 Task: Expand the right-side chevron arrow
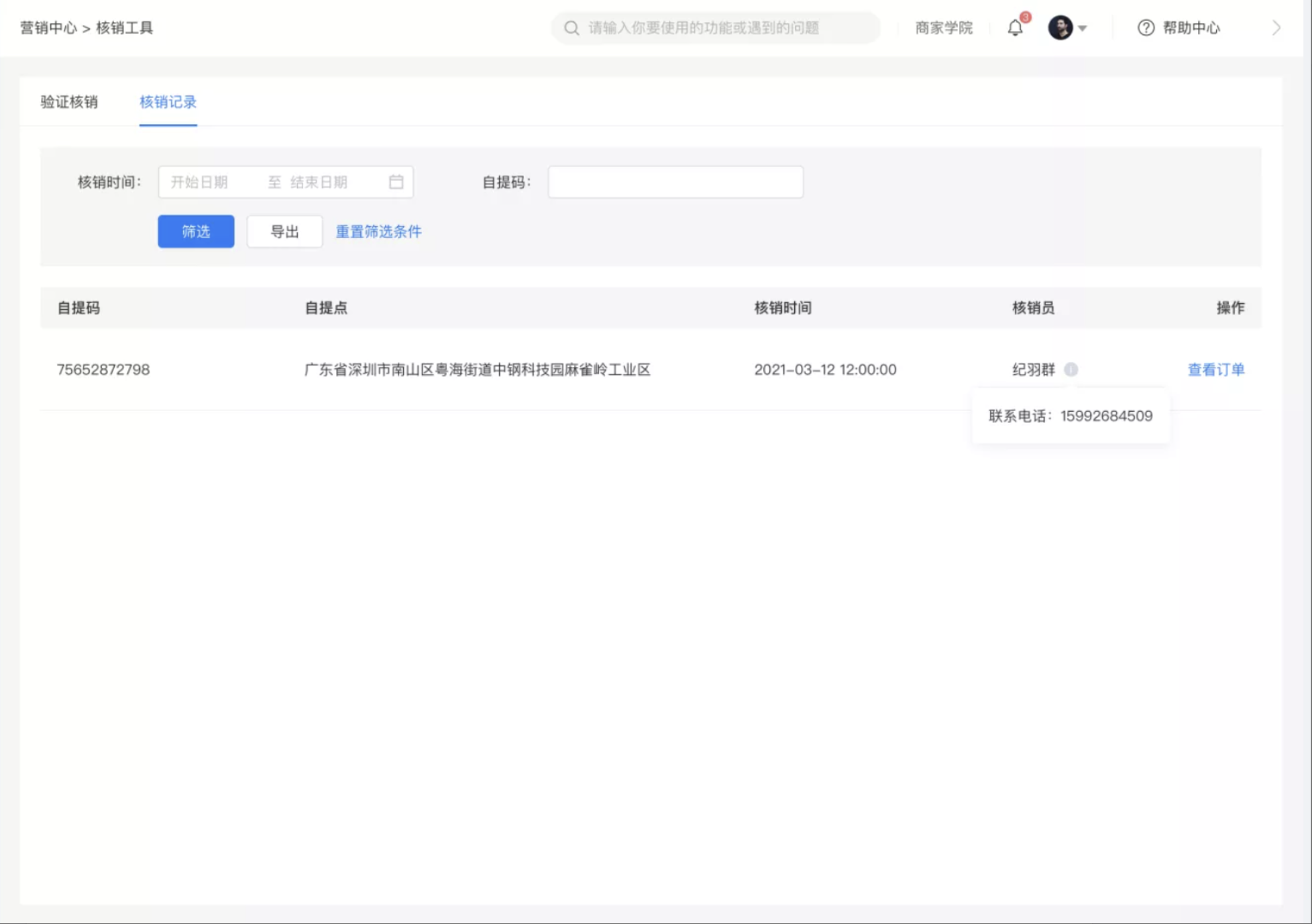[1276, 28]
